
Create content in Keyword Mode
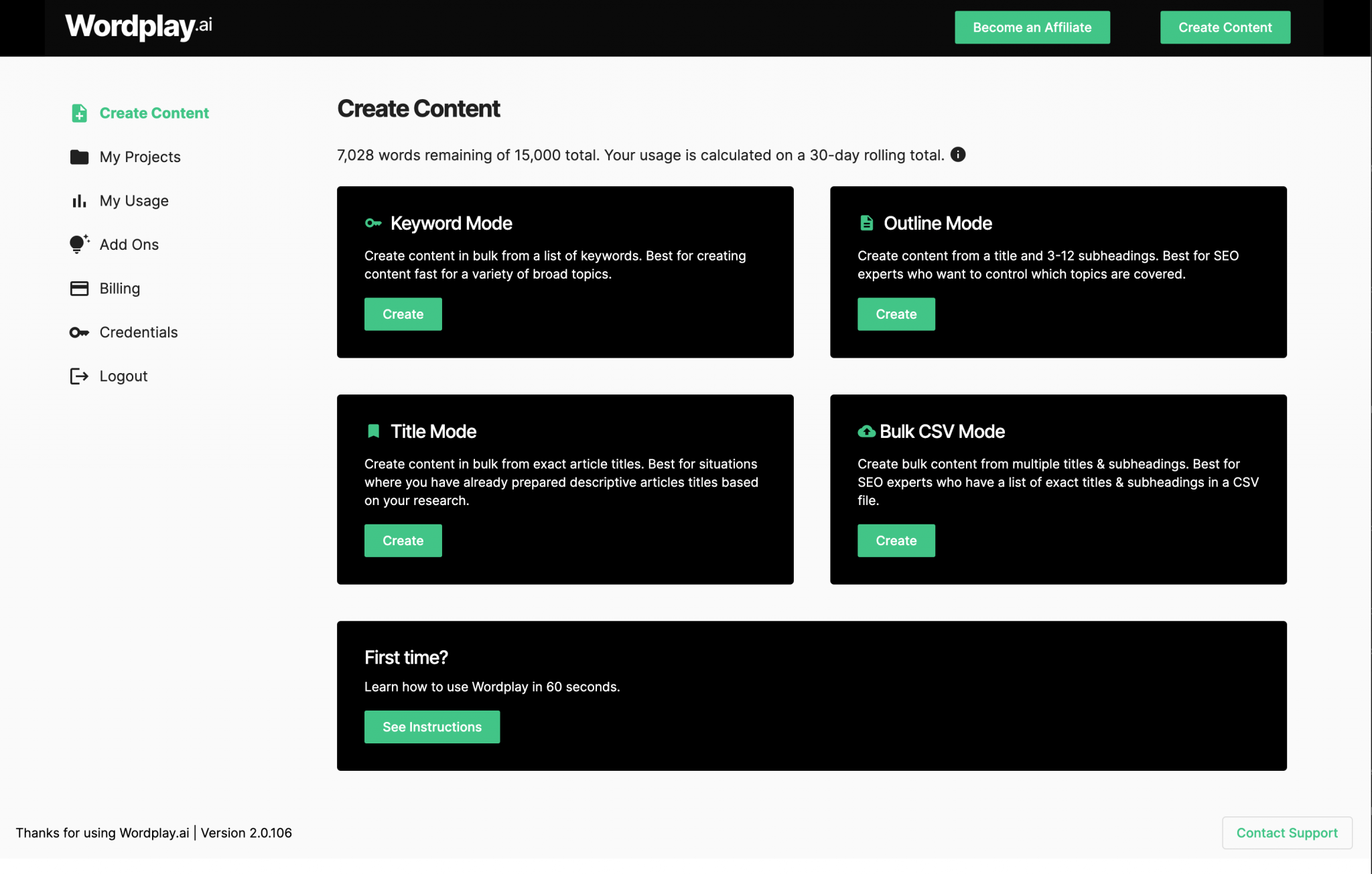(403, 314)
